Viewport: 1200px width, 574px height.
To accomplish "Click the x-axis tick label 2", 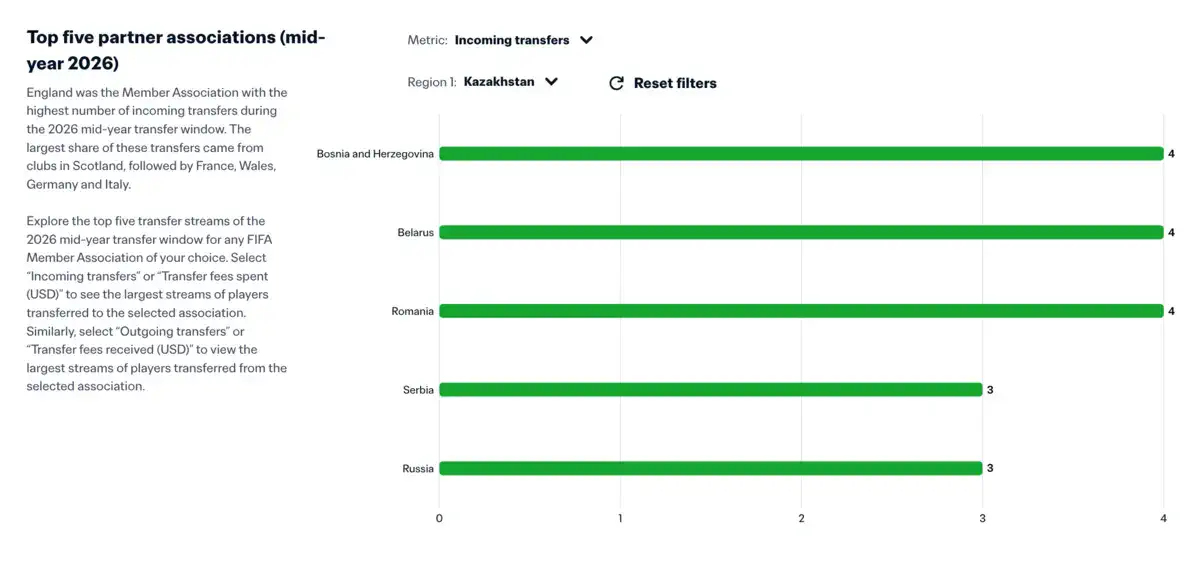I will coord(801,518).
